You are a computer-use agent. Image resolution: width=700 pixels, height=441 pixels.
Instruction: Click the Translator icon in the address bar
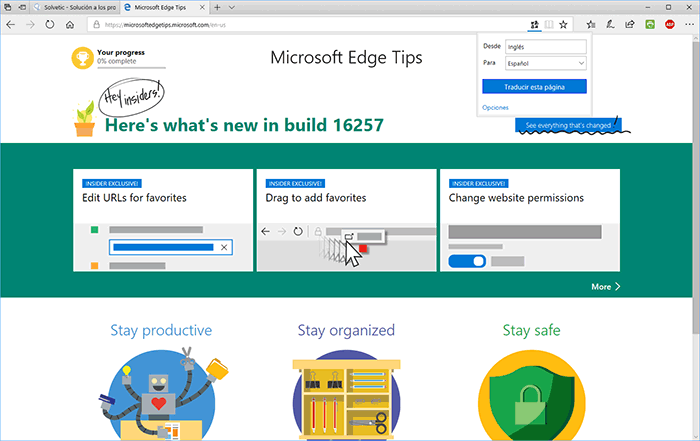[x=534, y=25]
